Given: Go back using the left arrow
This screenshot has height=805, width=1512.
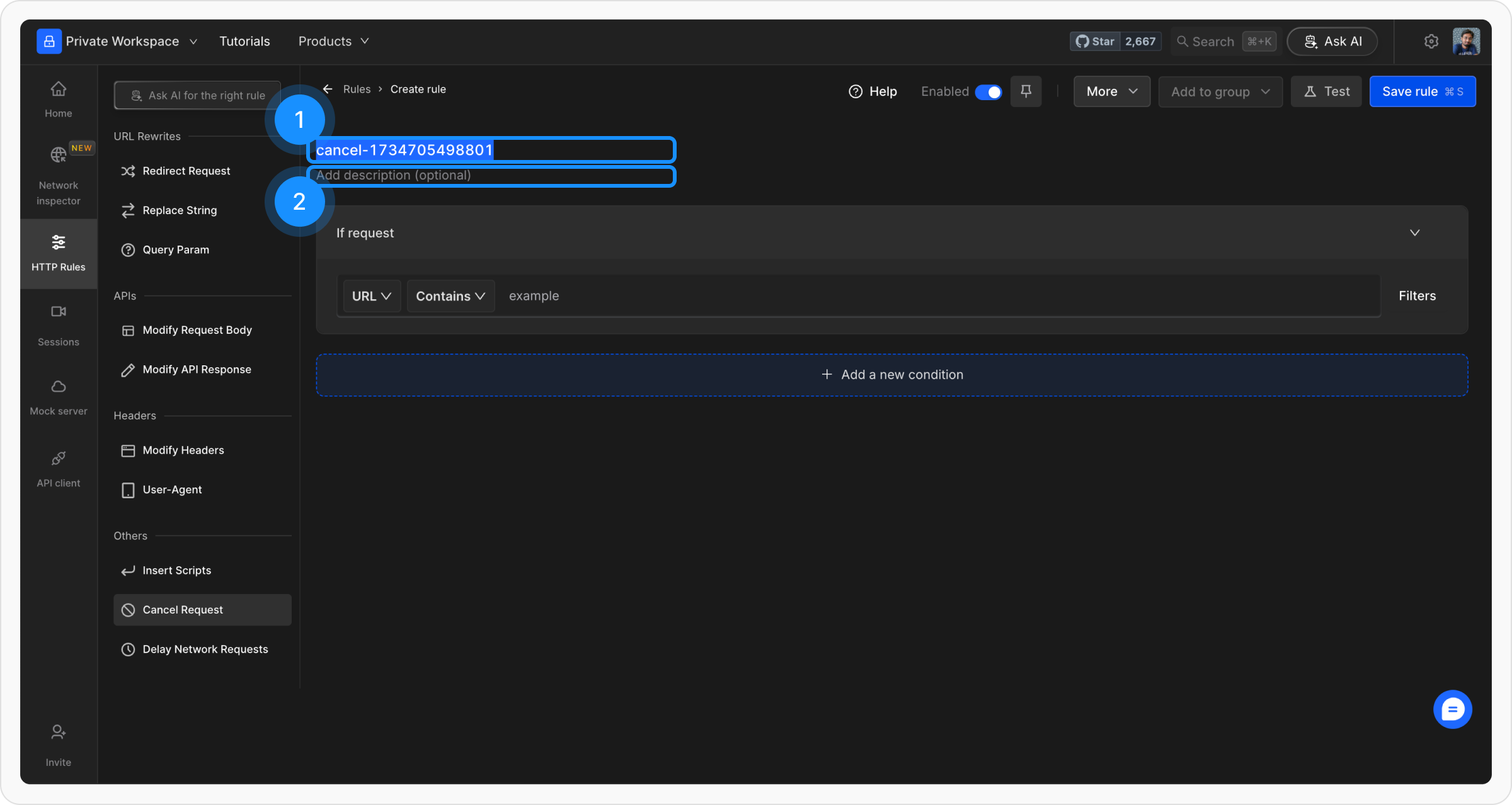Looking at the screenshot, I should (x=328, y=89).
